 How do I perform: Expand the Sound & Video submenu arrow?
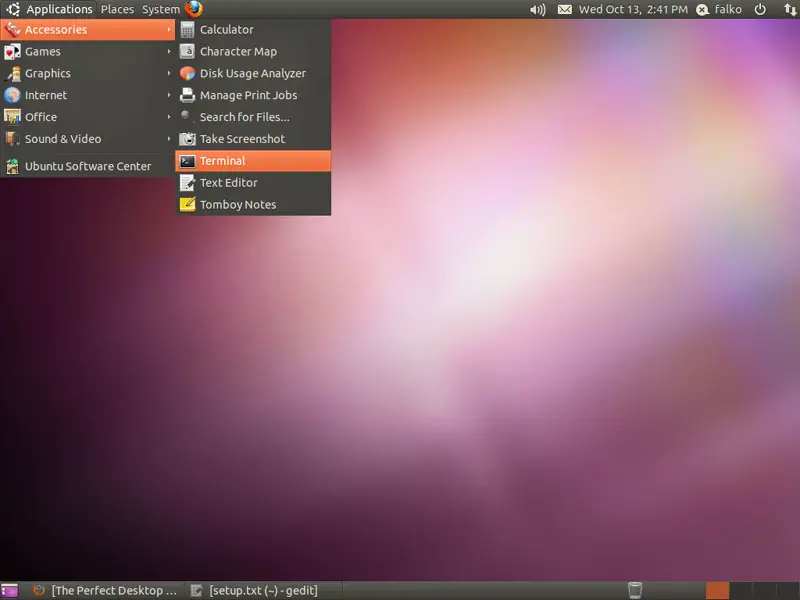click(x=169, y=139)
